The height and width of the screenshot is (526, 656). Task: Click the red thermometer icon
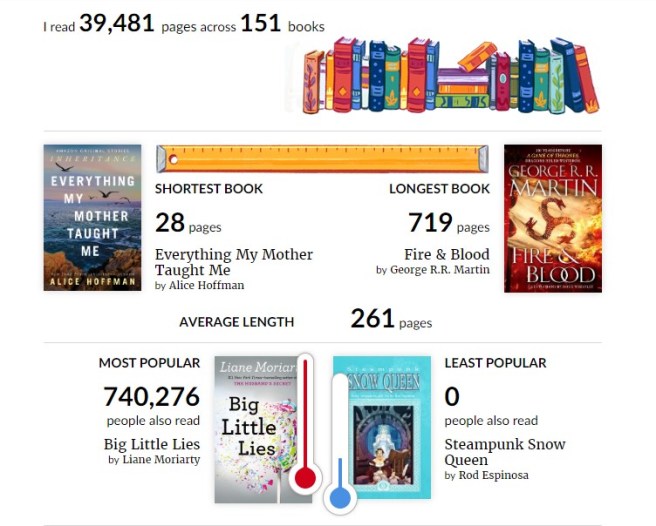coord(306,430)
